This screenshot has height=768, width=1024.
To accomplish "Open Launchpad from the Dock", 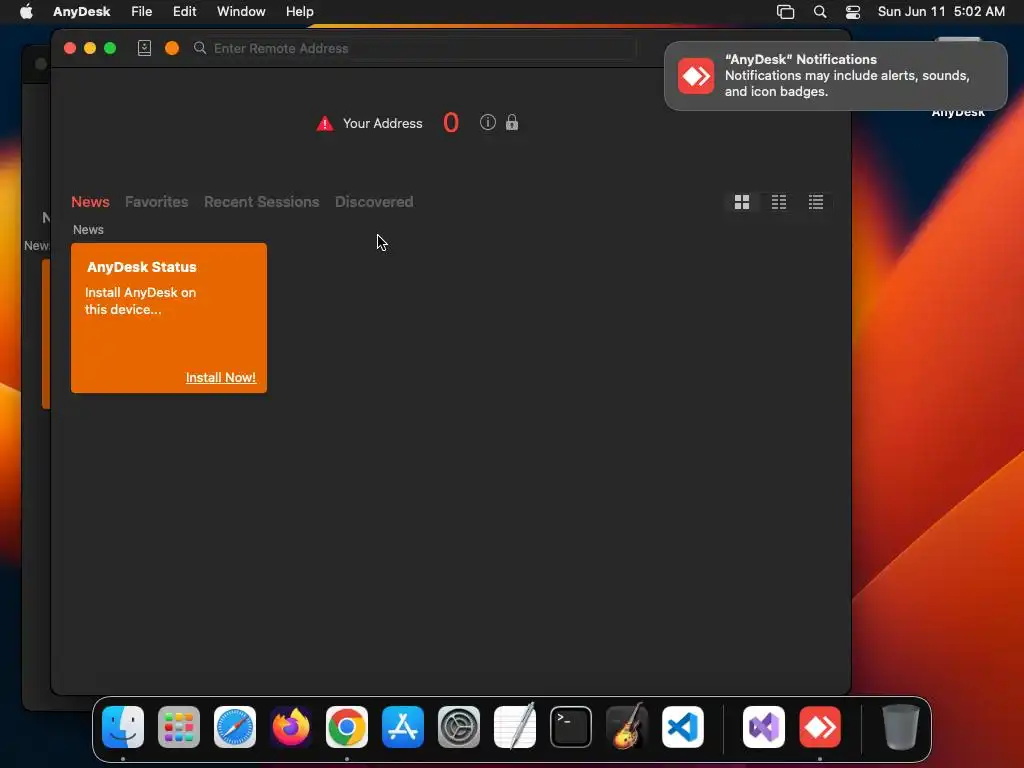I will pos(179,727).
